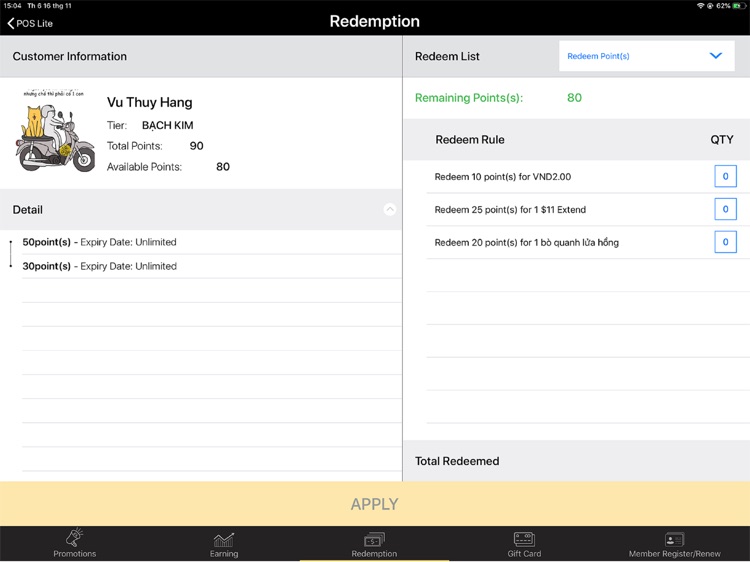The height and width of the screenshot is (562, 750).
Task: Switch to the Earning tab
Action: [x=224, y=544]
